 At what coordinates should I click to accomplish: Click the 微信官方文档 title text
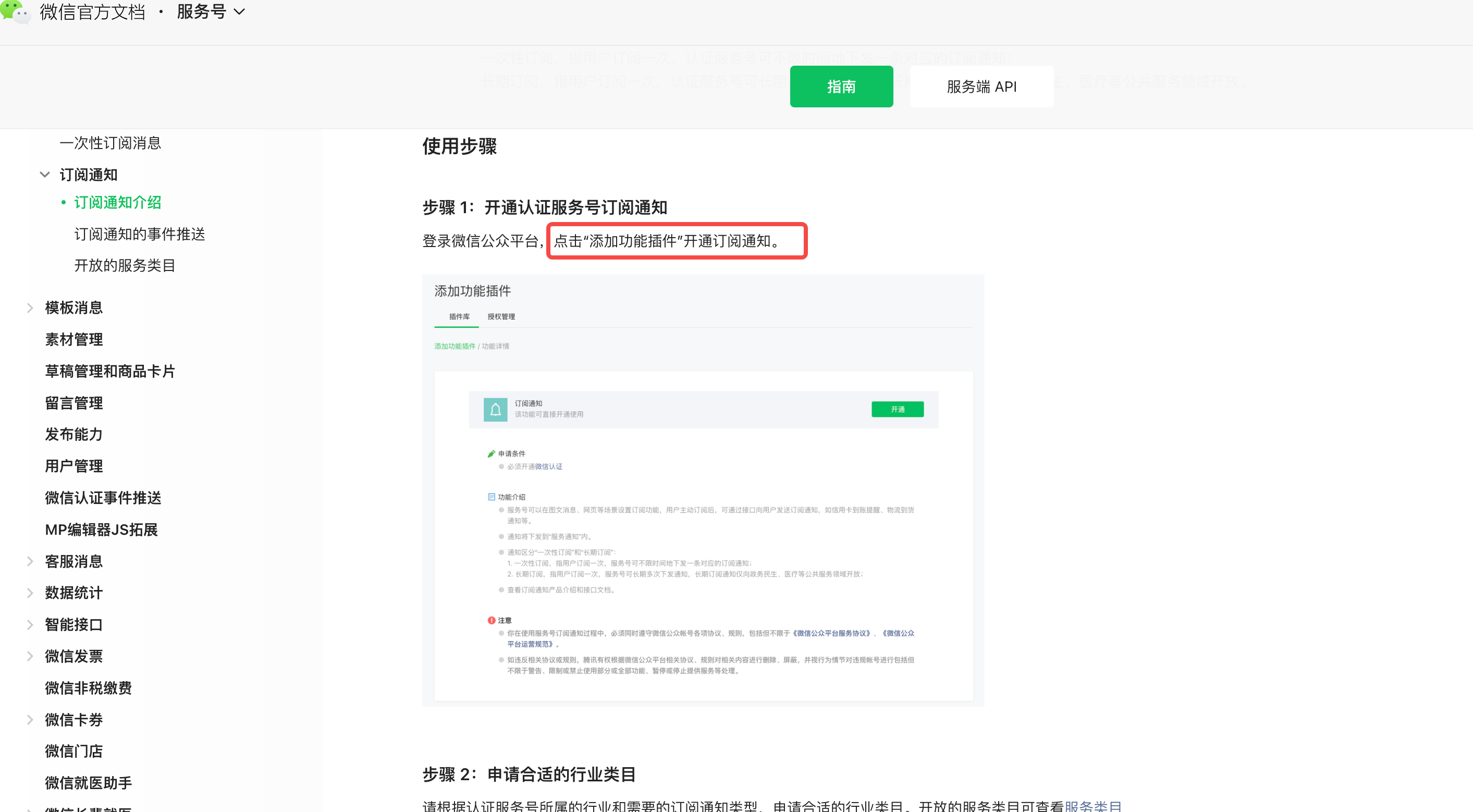pyautogui.click(x=93, y=11)
